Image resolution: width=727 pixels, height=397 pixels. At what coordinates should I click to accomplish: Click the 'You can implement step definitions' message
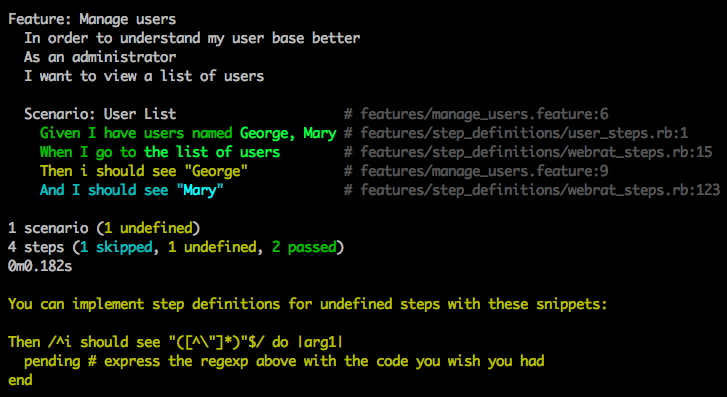308,305
